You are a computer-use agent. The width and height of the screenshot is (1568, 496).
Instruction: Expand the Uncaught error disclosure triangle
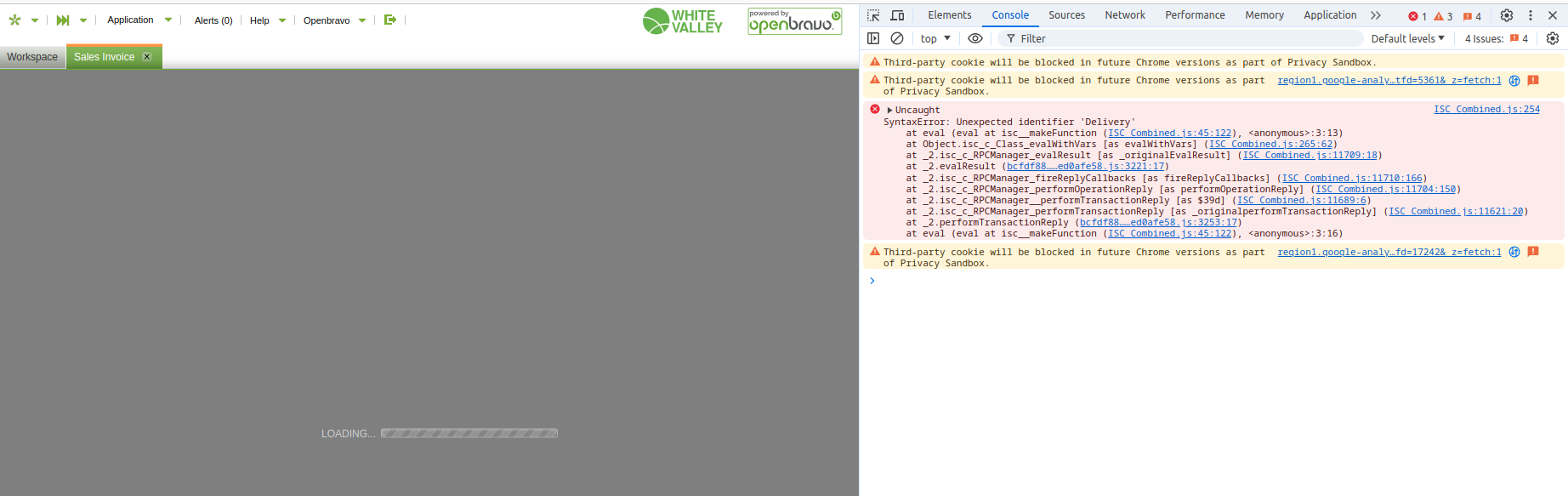889,110
